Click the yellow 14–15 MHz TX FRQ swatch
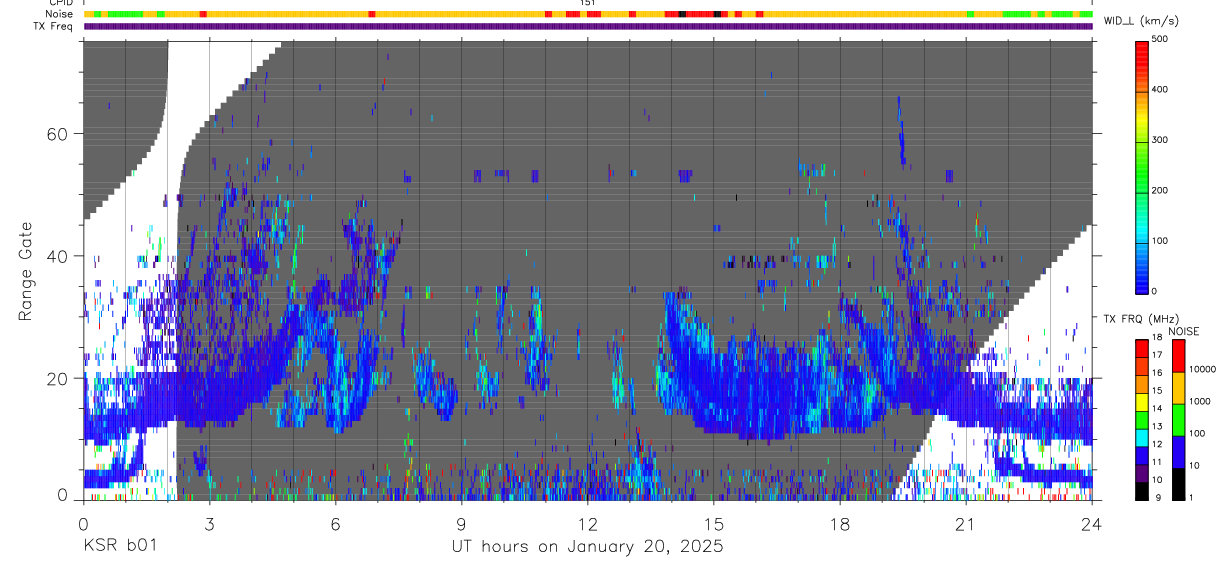The width and height of the screenshot is (1228, 567). (x=1142, y=400)
